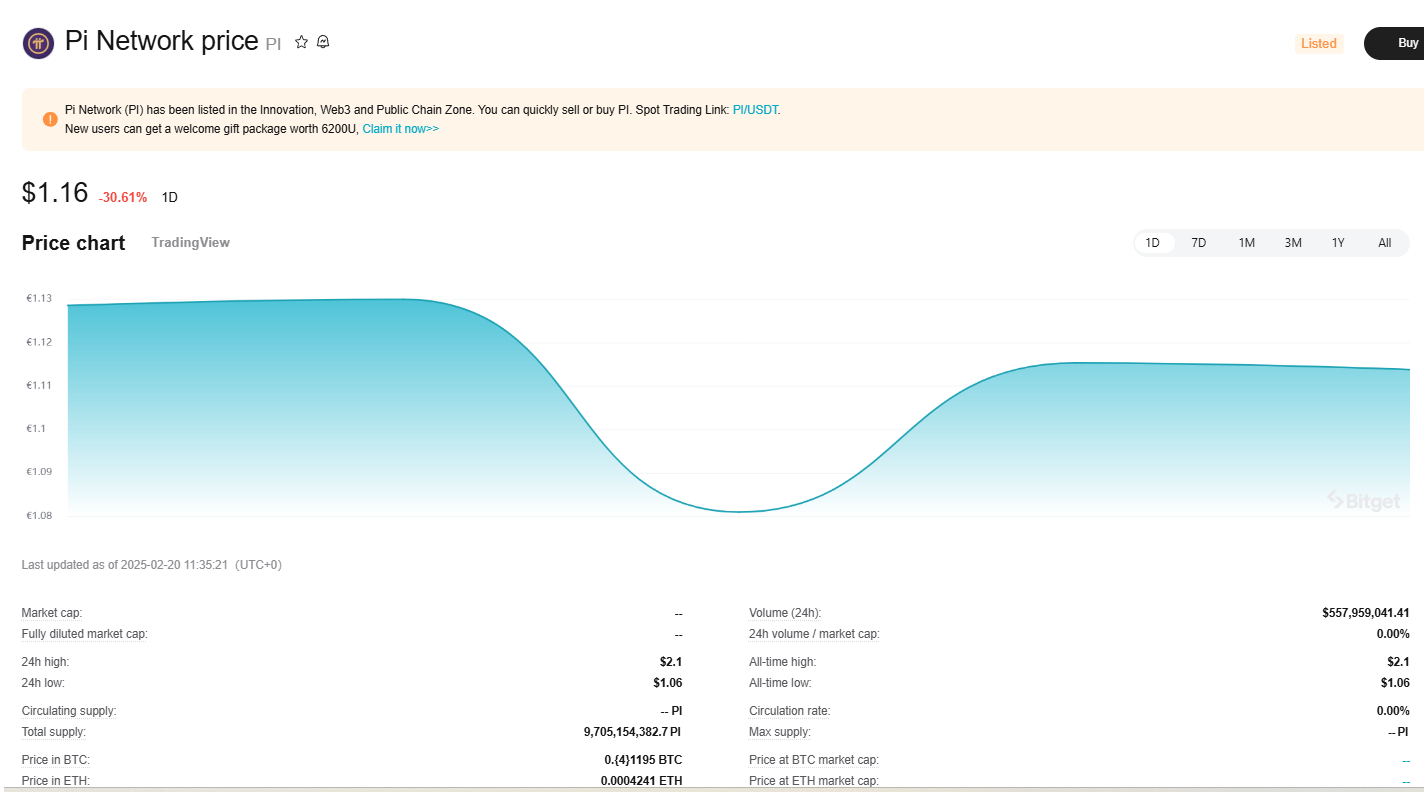Click the €1.1 axis label
1428x796 pixels.
pos(36,428)
